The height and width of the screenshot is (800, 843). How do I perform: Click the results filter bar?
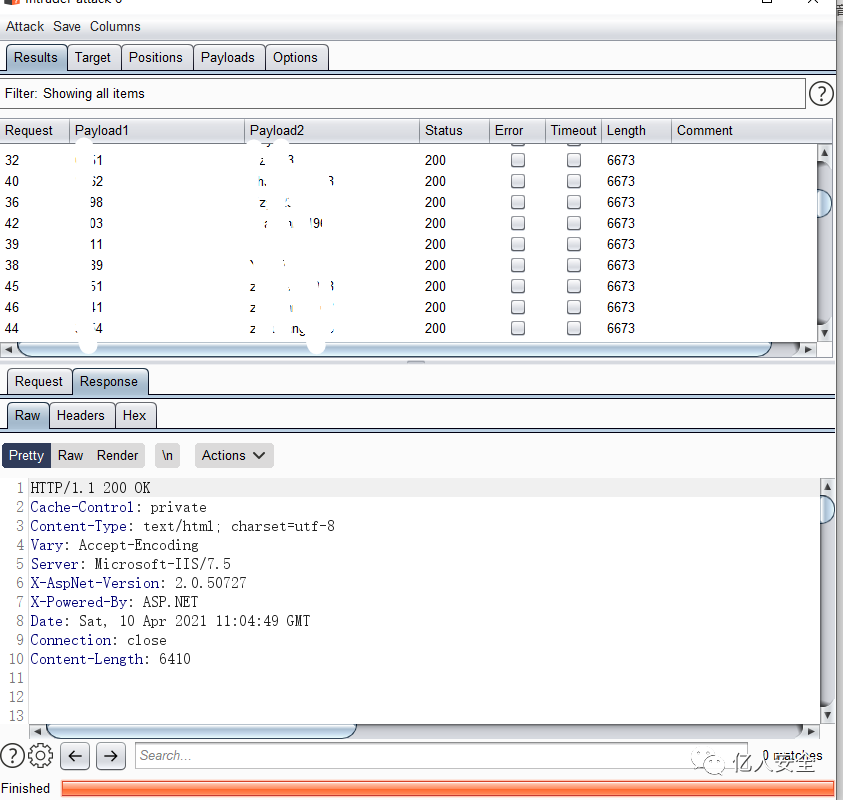[403, 94]
